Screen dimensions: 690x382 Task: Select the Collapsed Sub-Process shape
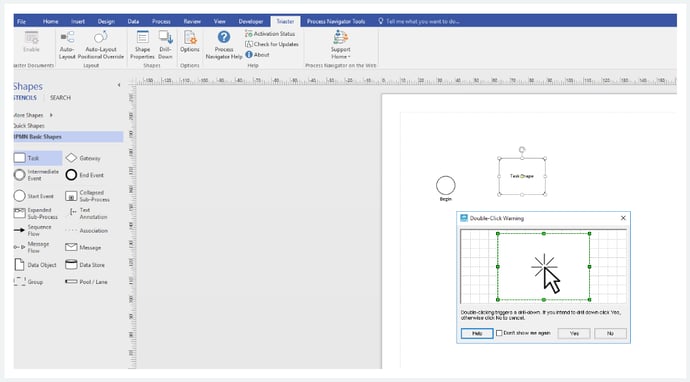click(88, 196)
